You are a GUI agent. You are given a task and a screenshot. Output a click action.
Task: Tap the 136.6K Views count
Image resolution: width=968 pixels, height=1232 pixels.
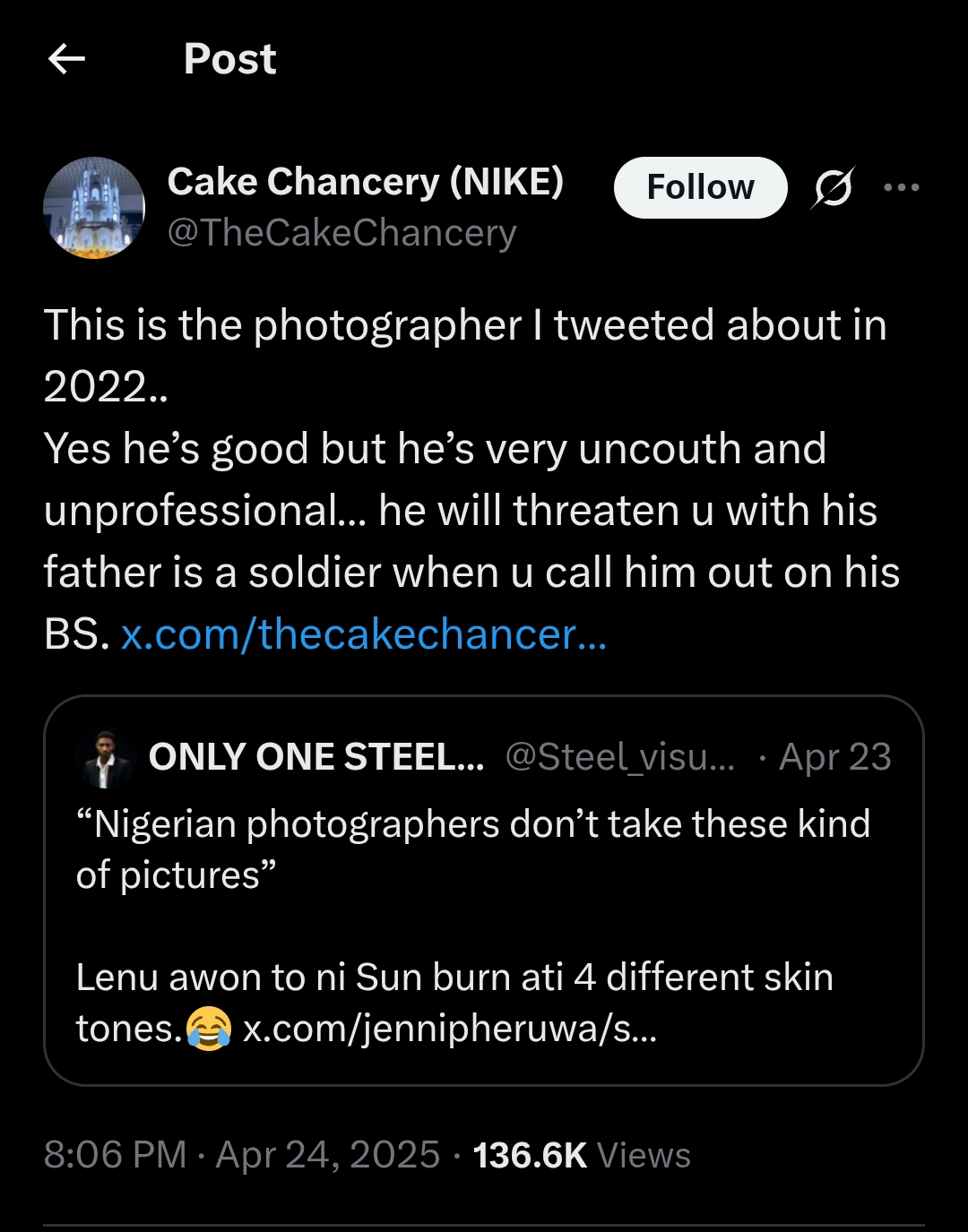tap(582, 1156)
